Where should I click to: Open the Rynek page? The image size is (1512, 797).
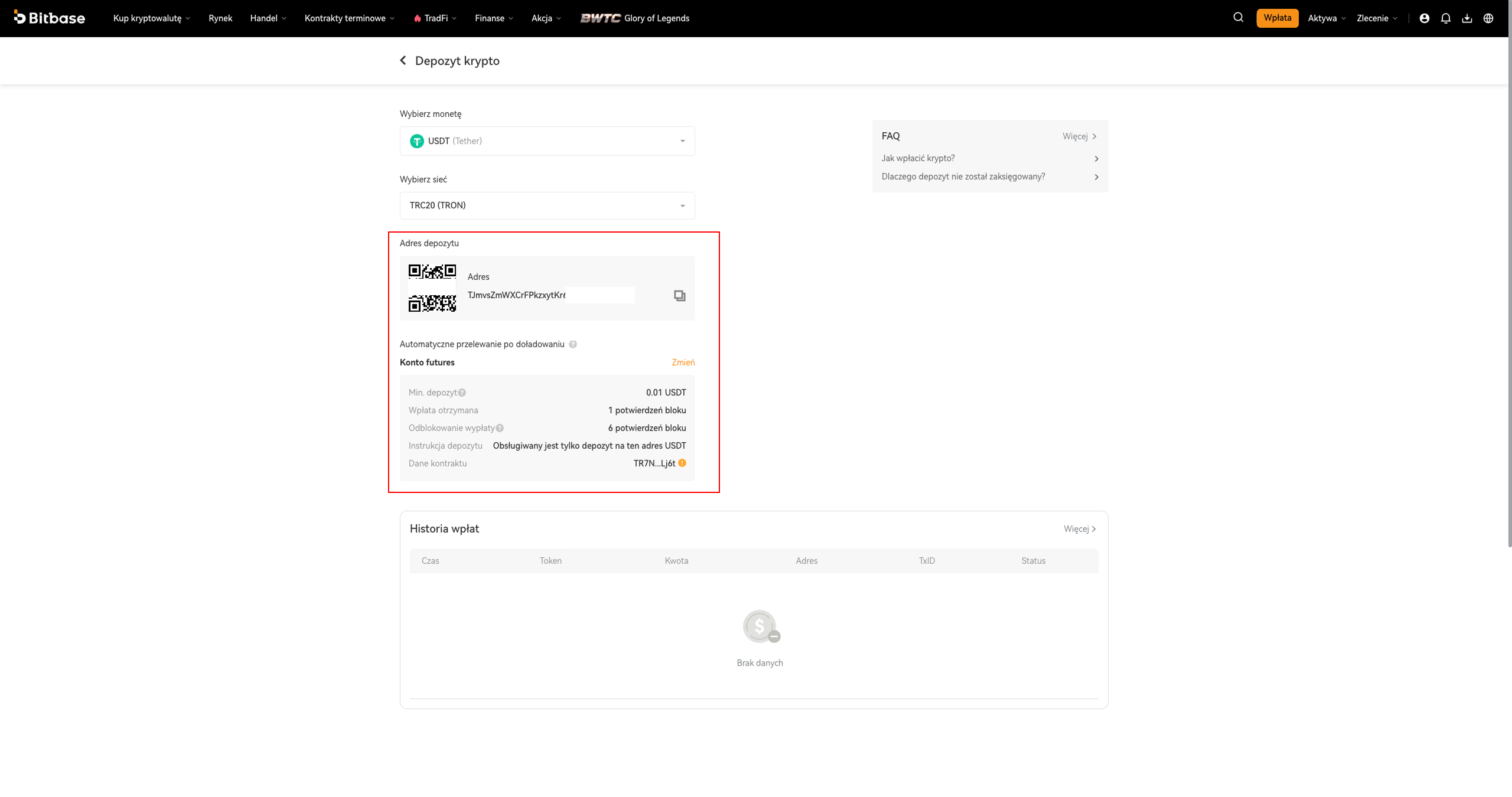tap(220, 18)
